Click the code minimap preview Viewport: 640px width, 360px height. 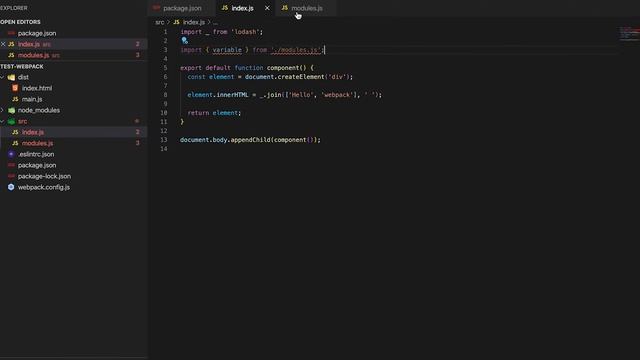(x=629, y=34)
